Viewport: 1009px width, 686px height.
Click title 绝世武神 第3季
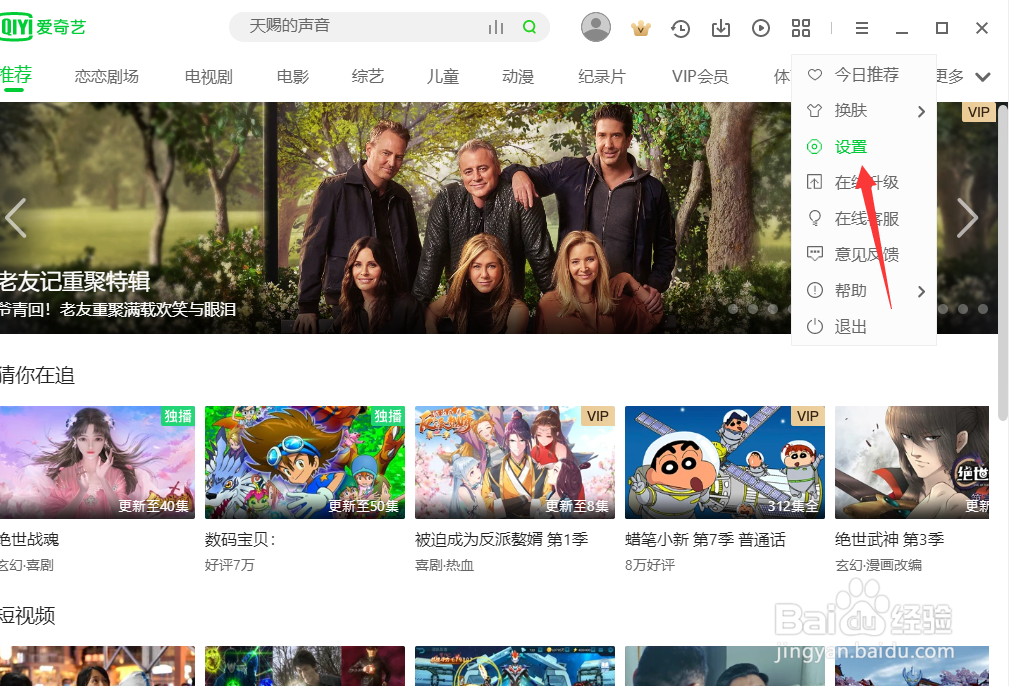(889, 539)
